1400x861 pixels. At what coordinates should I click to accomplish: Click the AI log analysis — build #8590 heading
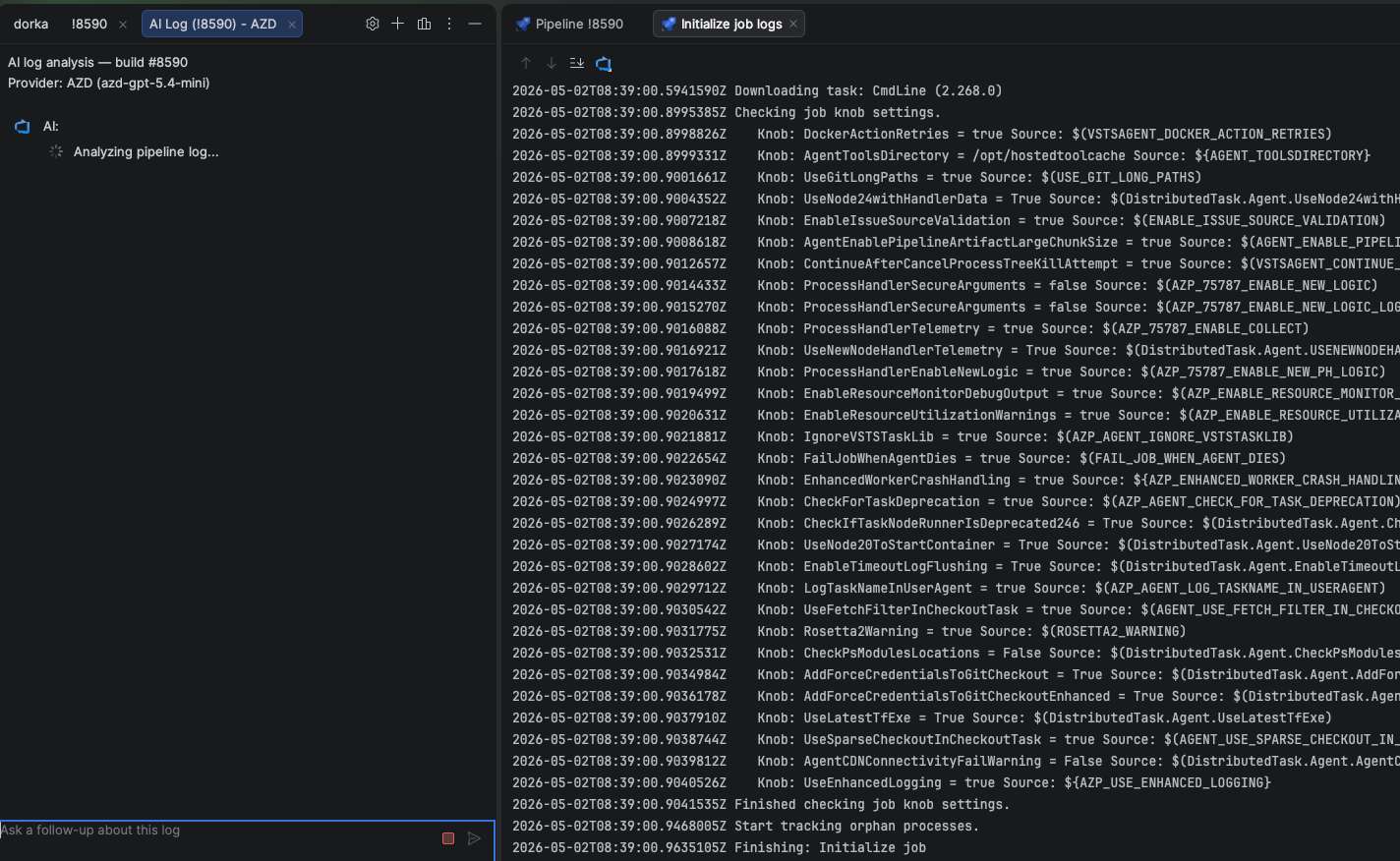[x=98, y=62]
